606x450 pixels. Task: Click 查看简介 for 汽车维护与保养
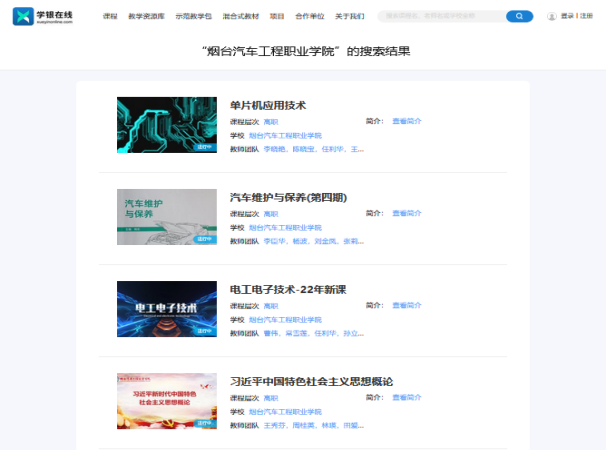click(x=407, y=213)
